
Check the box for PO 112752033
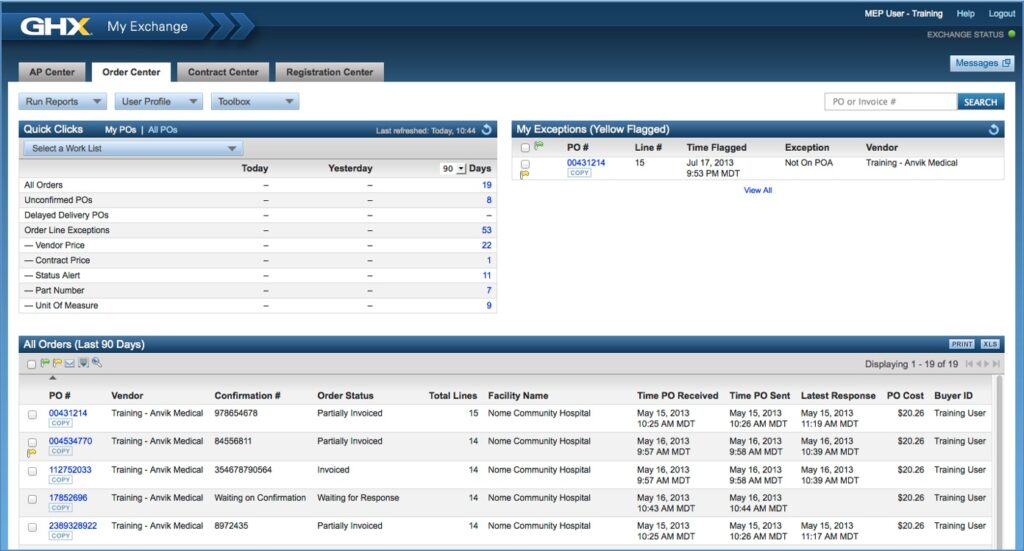pyautogui.click(x=32, y=471)
